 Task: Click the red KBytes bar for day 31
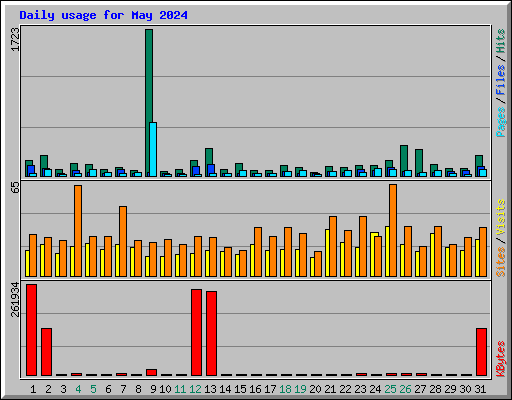coord(481,352)
